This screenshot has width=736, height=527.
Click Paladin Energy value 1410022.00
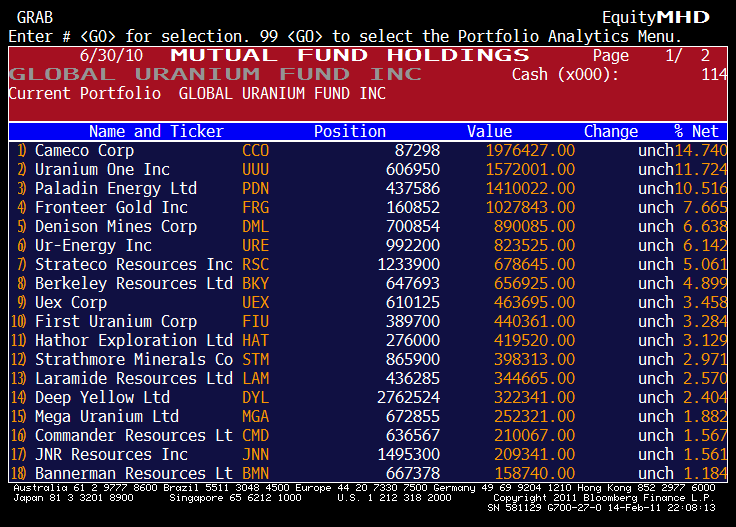(x=530, y=189)
